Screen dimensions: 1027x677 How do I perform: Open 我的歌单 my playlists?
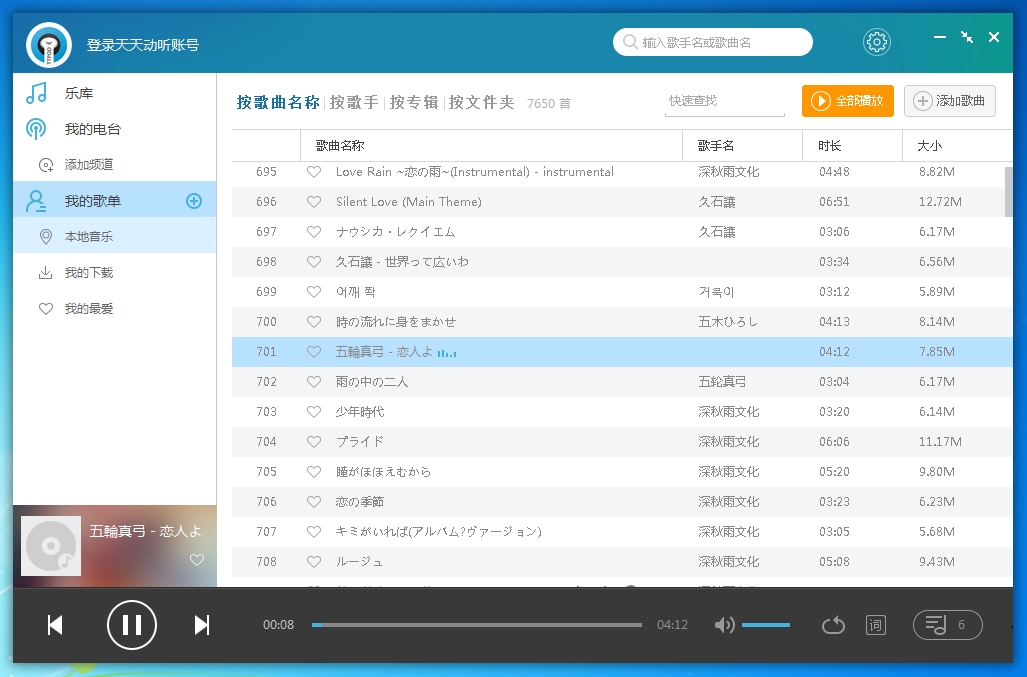pos(93,201)
